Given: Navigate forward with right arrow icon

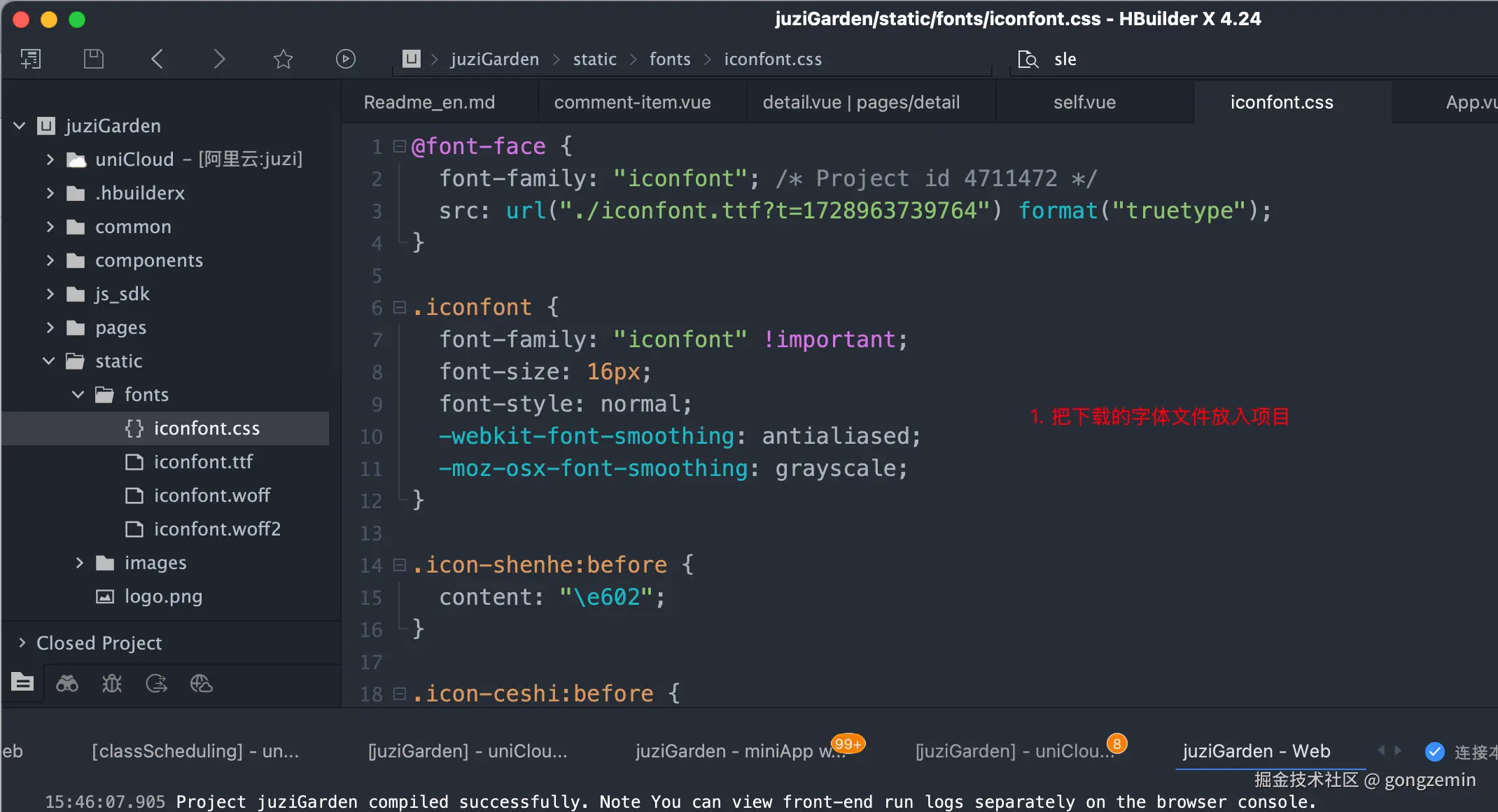Looking at the screenshot, I should [219, 59].
